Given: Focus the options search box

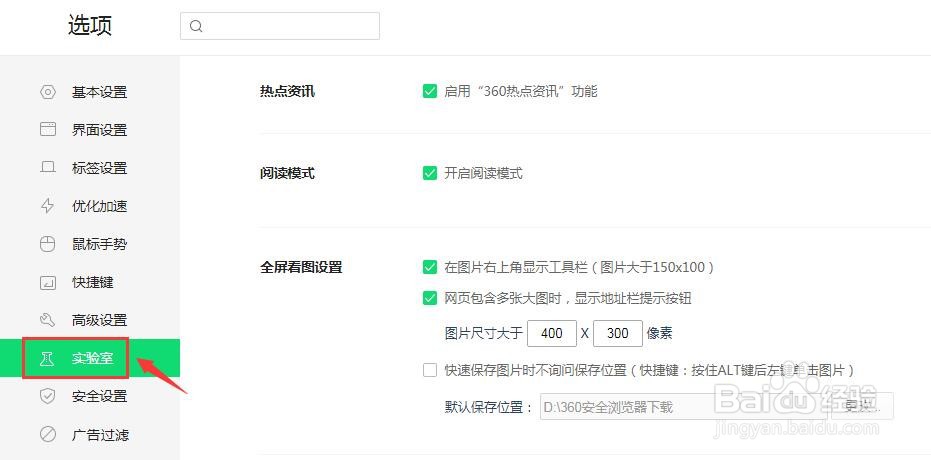Looking at the screenshot, I should [280, 26].
